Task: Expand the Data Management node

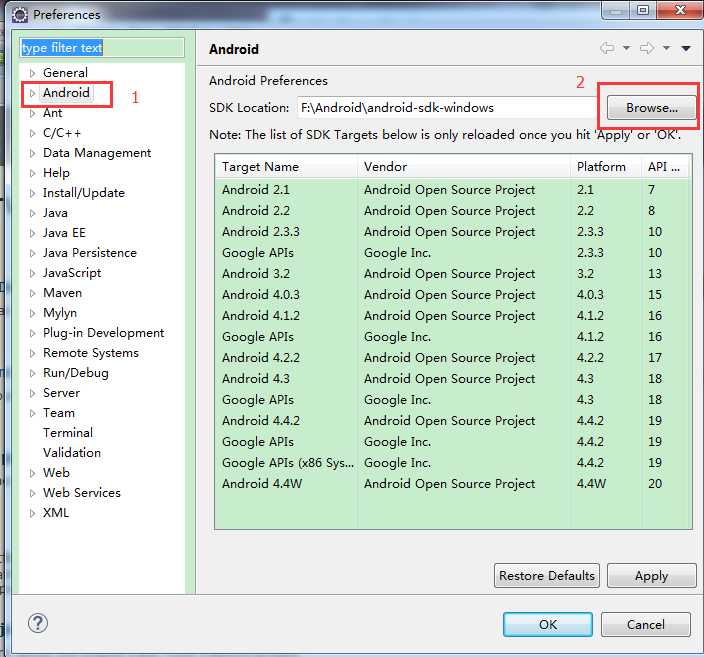Action: [32, 153]
